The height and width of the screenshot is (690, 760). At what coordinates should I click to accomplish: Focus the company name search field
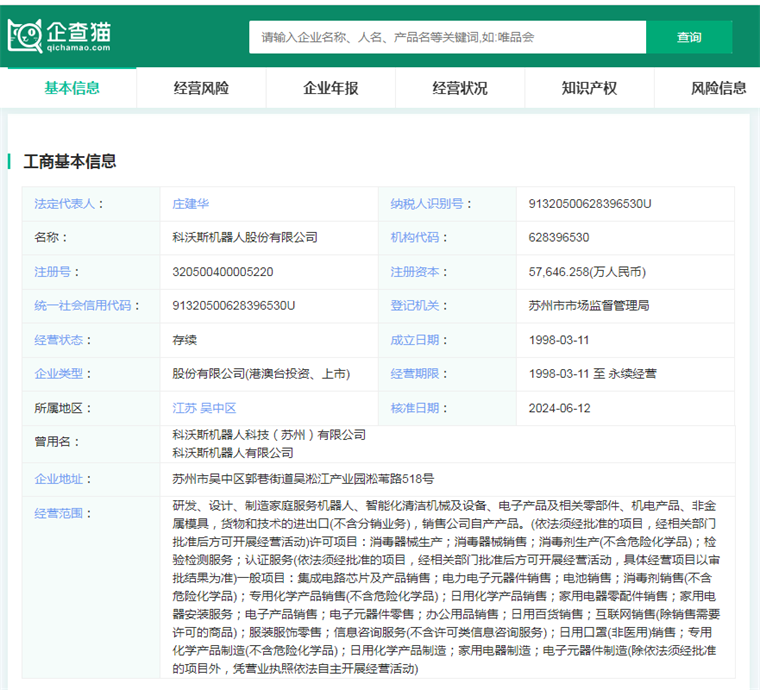pos(447,37)
